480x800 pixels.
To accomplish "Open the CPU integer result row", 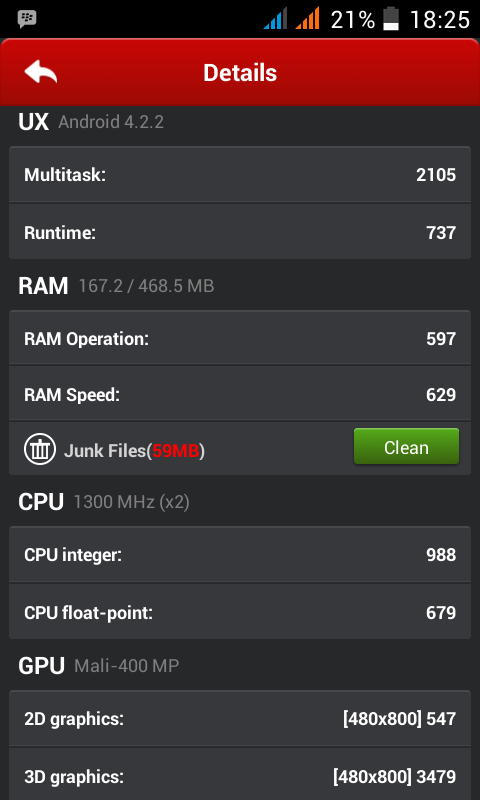I will (240, 554).
